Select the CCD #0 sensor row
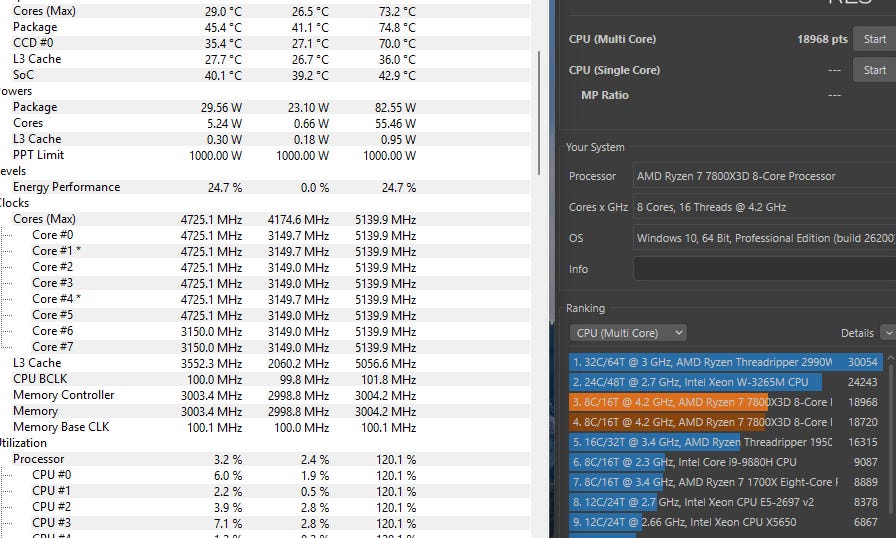896x538 pixels. point(265,43)
